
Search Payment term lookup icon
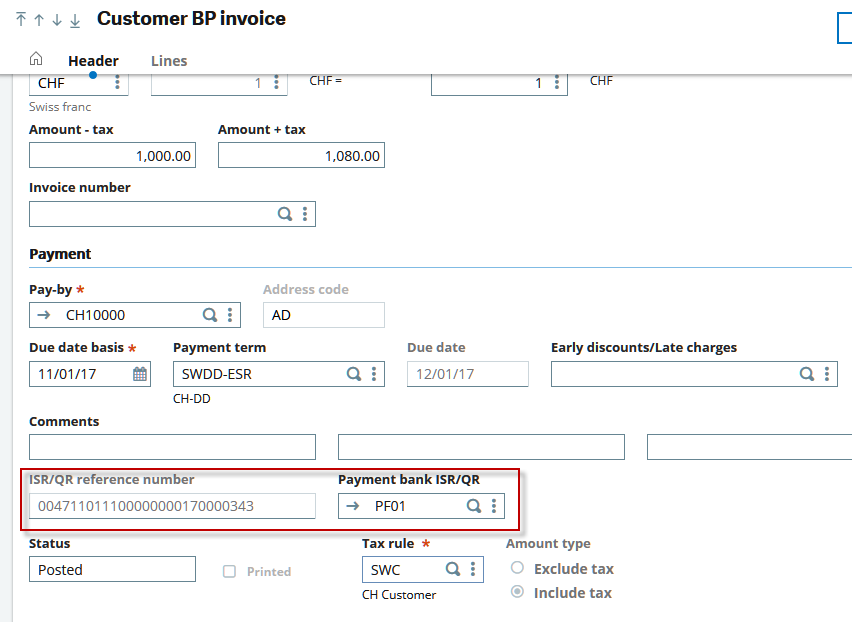pos(354,374)
